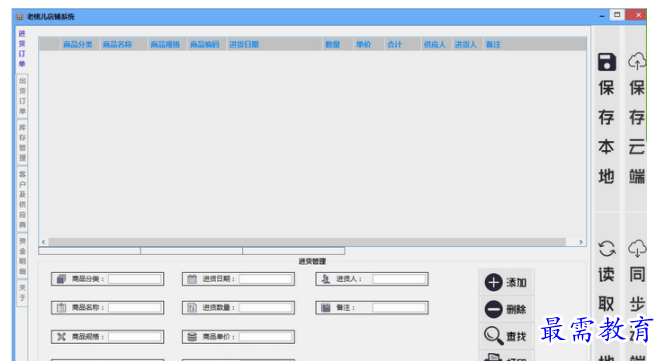Click the 进货日期 column header

click(274, 44)
